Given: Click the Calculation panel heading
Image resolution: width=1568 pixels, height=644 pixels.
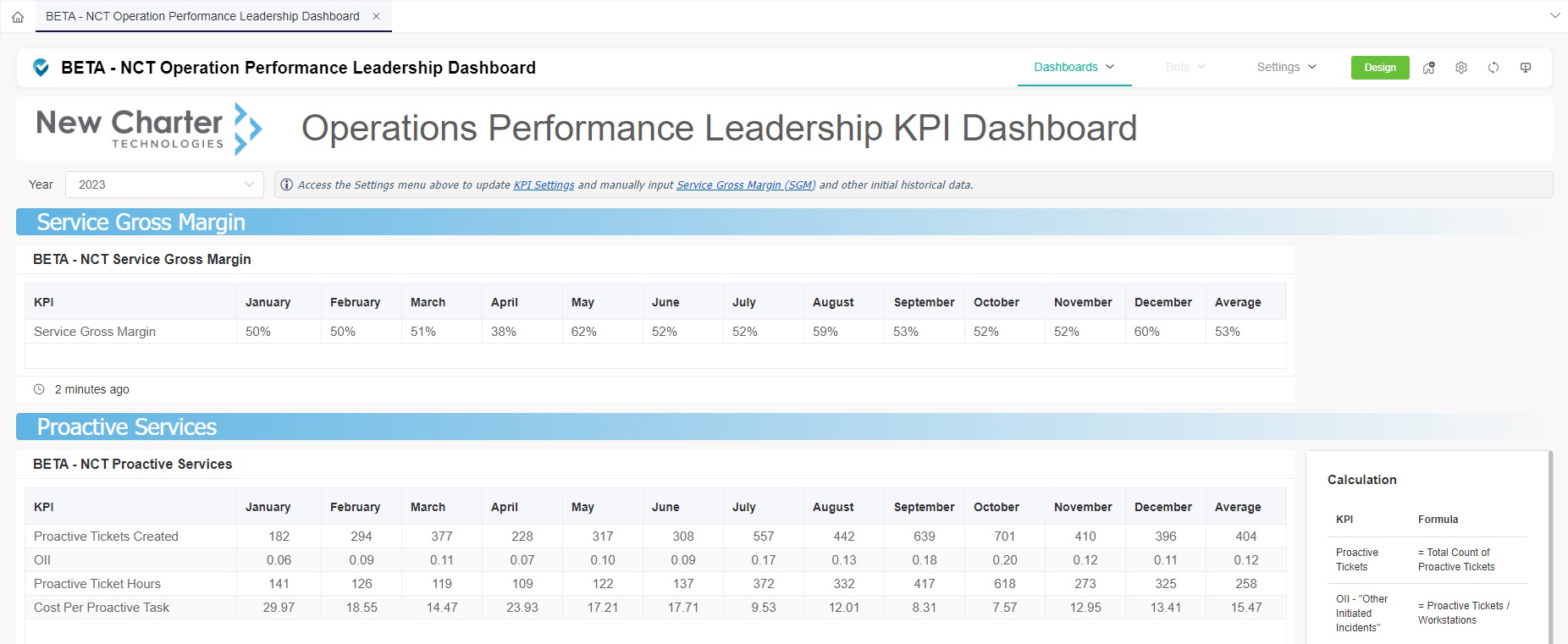Looking at the screenshot, I should coord(1362,480).
